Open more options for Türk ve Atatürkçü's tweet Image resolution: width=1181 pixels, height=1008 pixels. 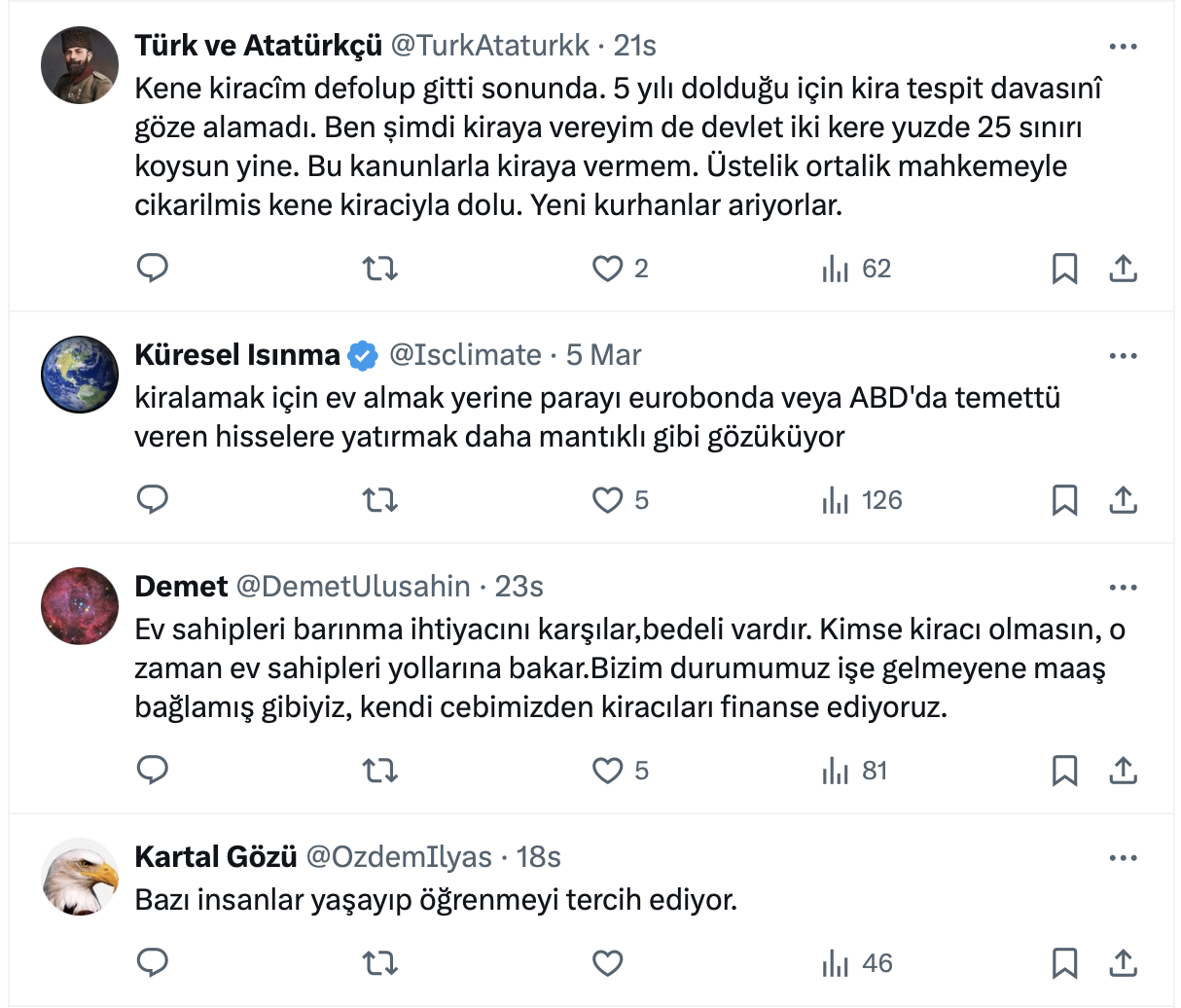(1123, 47)
